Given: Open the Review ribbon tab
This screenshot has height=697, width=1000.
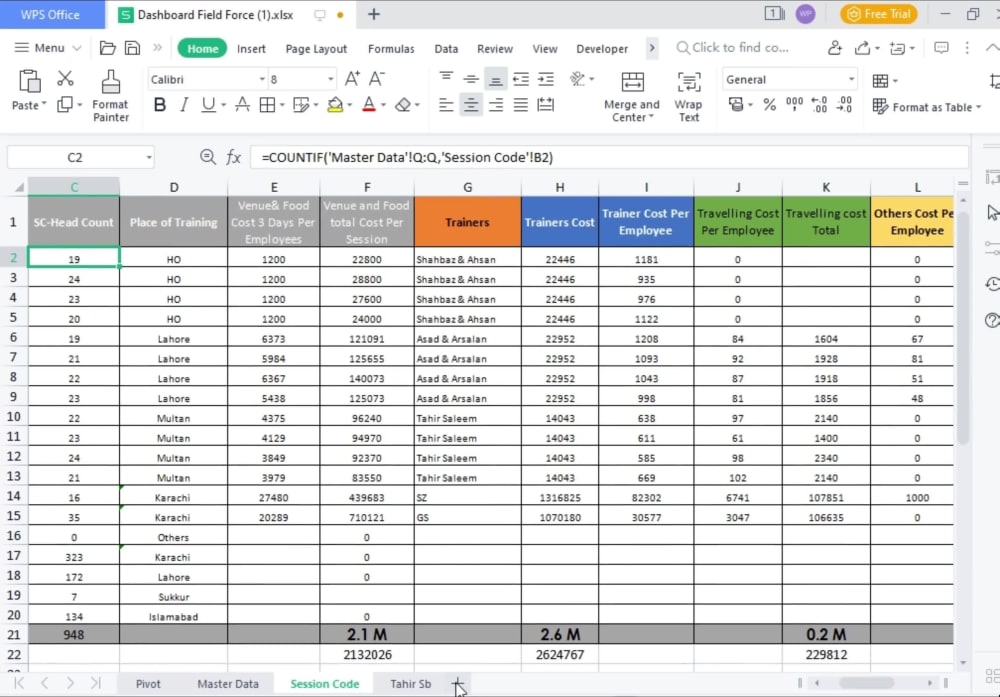Looking at the screenshot, I should [x=495, y=48].
